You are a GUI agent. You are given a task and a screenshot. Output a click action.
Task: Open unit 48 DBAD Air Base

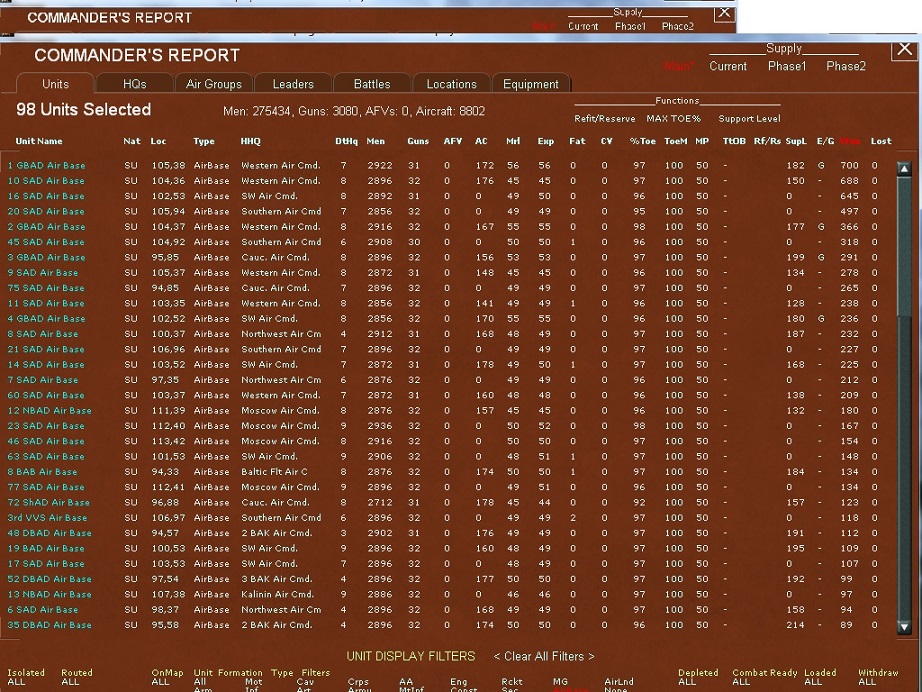pyautogui.click(x=49, y=533)
